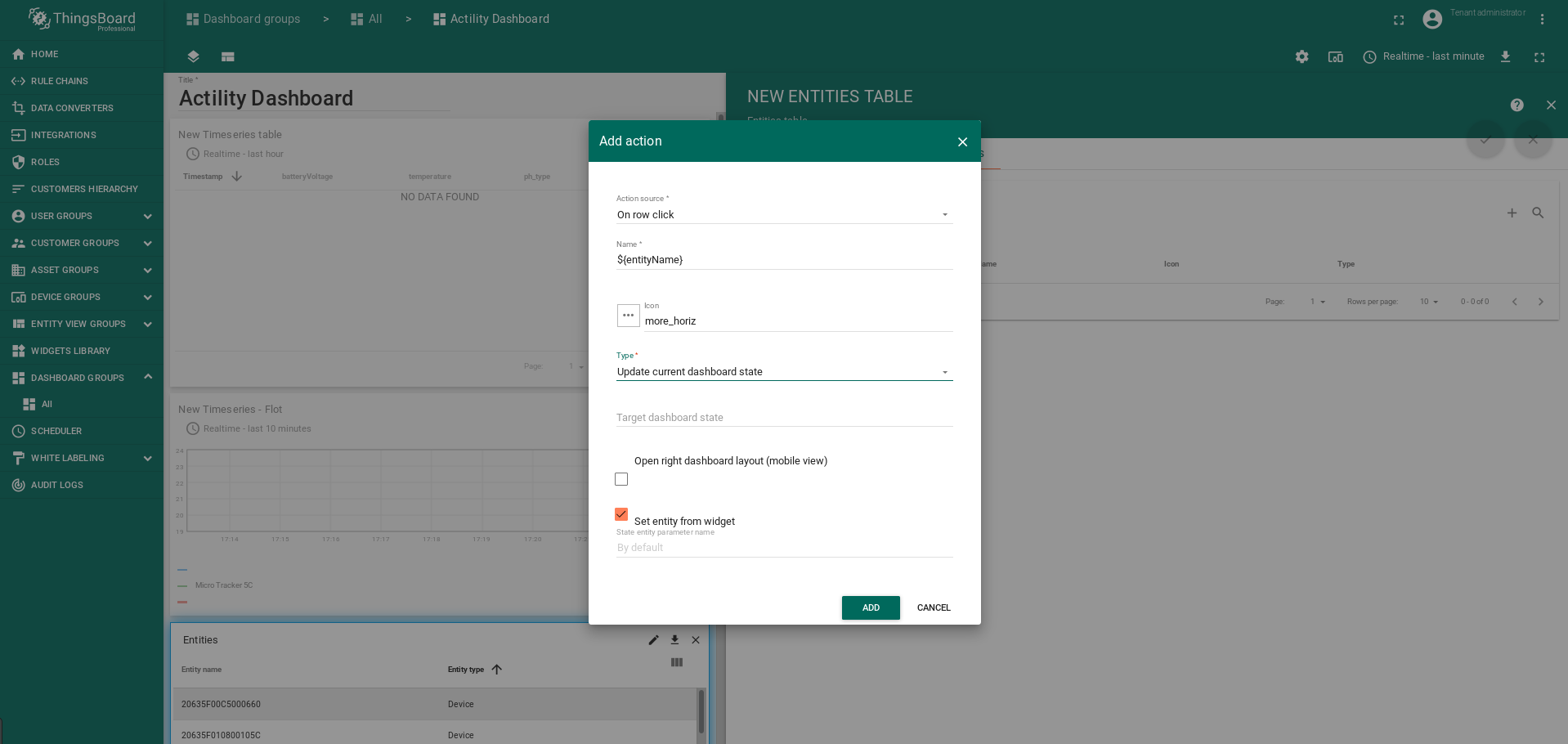Open Realtime - last minute time window
The height and width of the screenshot is (744, 1568).
(1423, 56)
